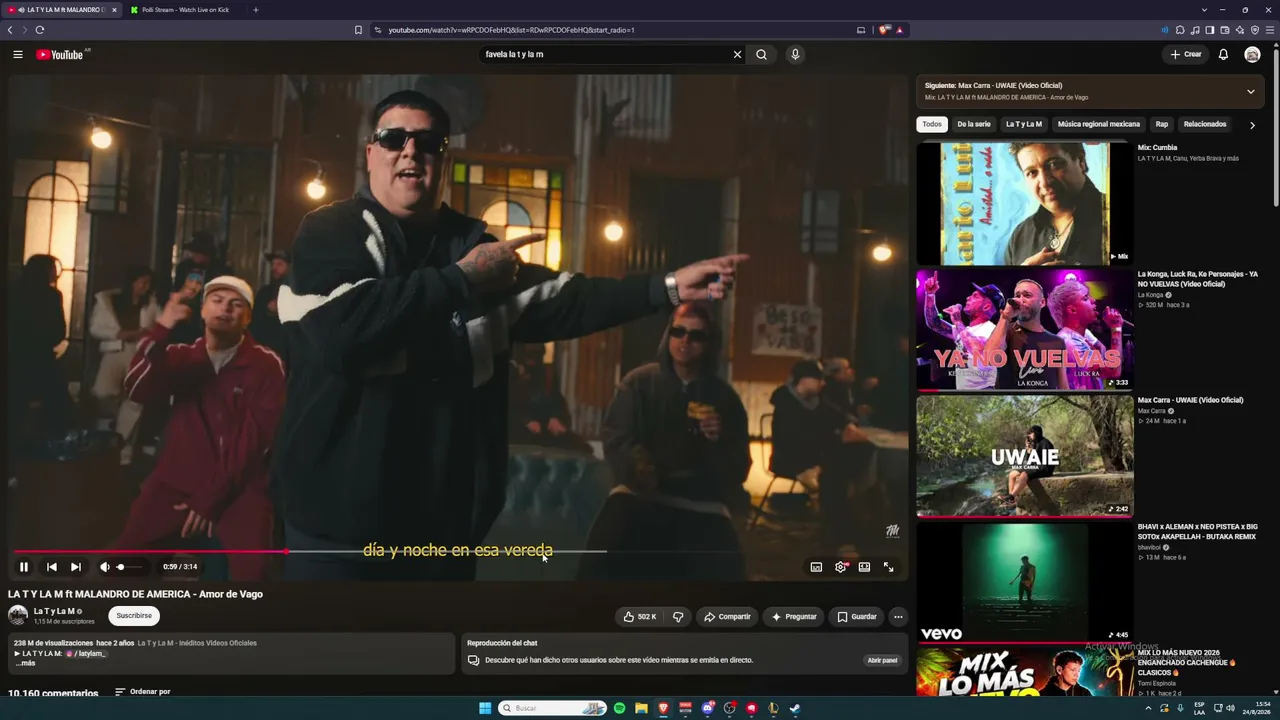The width and height of the screenshot is (1280, 720).
Task: Clear the search text with the X
Action: pos(738,55)
